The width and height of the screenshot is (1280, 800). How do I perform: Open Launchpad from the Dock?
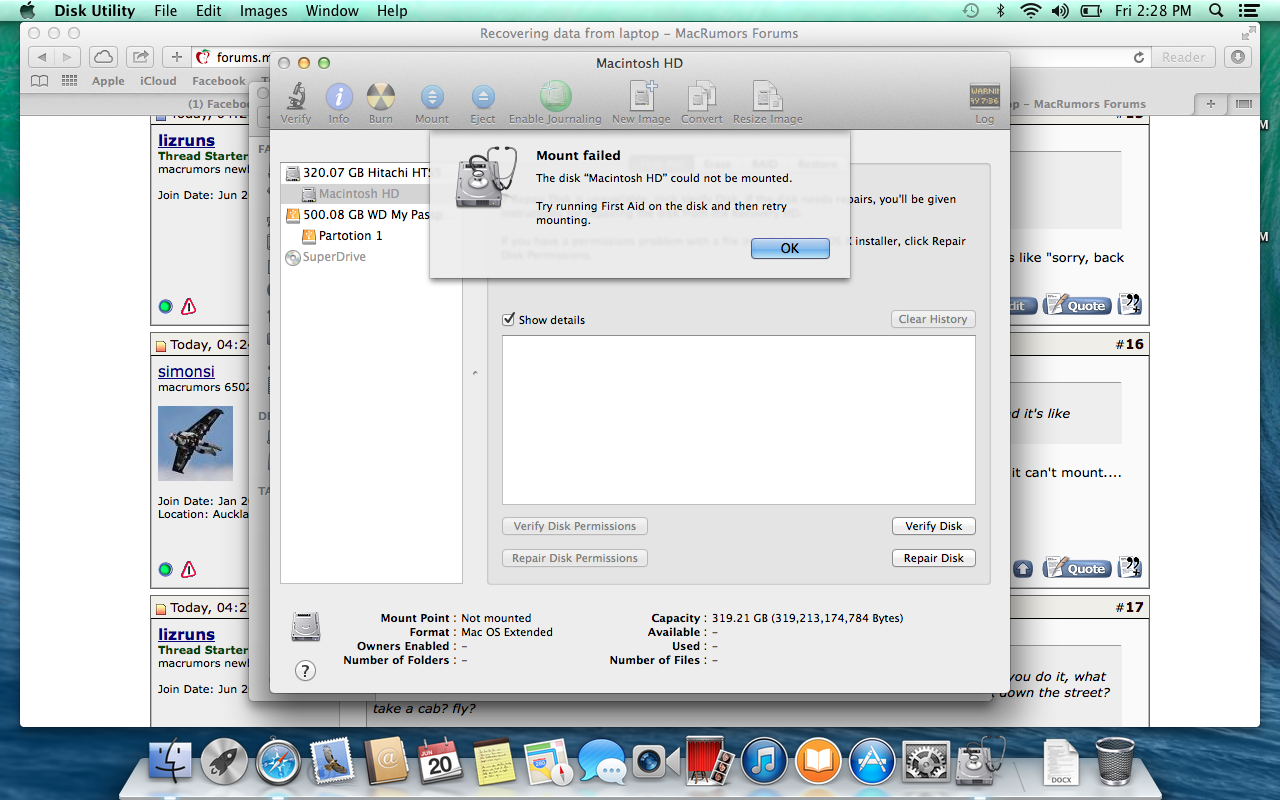(x=224, y=763)
